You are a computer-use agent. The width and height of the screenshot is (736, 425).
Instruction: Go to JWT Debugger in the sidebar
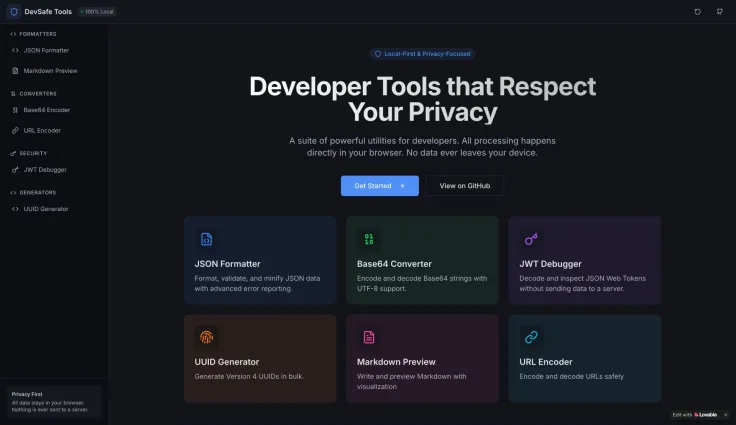click(x=54, y=170)
